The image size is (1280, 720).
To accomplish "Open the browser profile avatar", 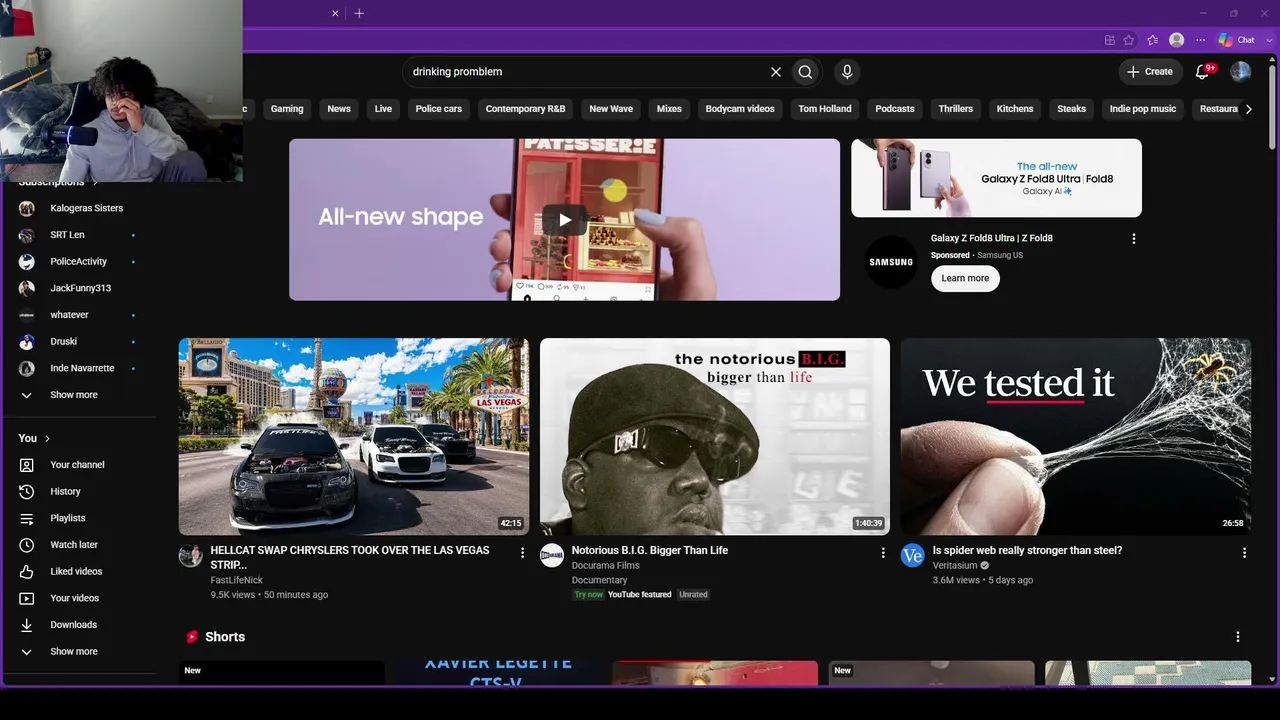I will tap(1177, 40).
